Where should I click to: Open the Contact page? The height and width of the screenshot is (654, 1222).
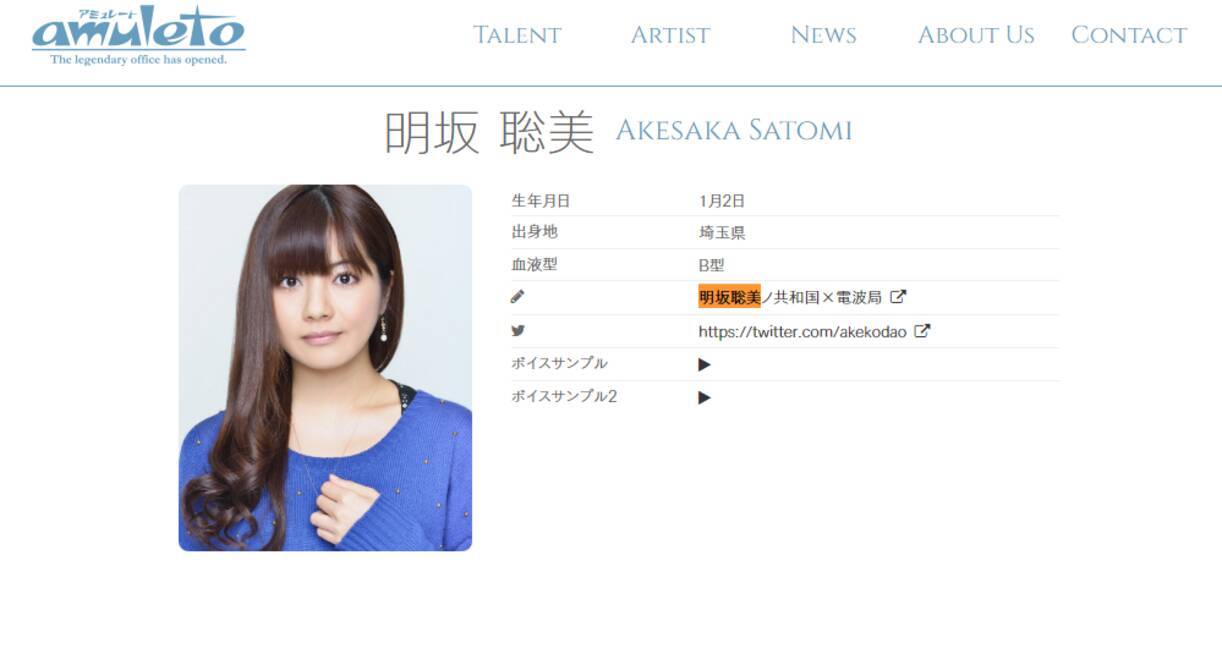pyautogui.click(x=1129, y=35)
